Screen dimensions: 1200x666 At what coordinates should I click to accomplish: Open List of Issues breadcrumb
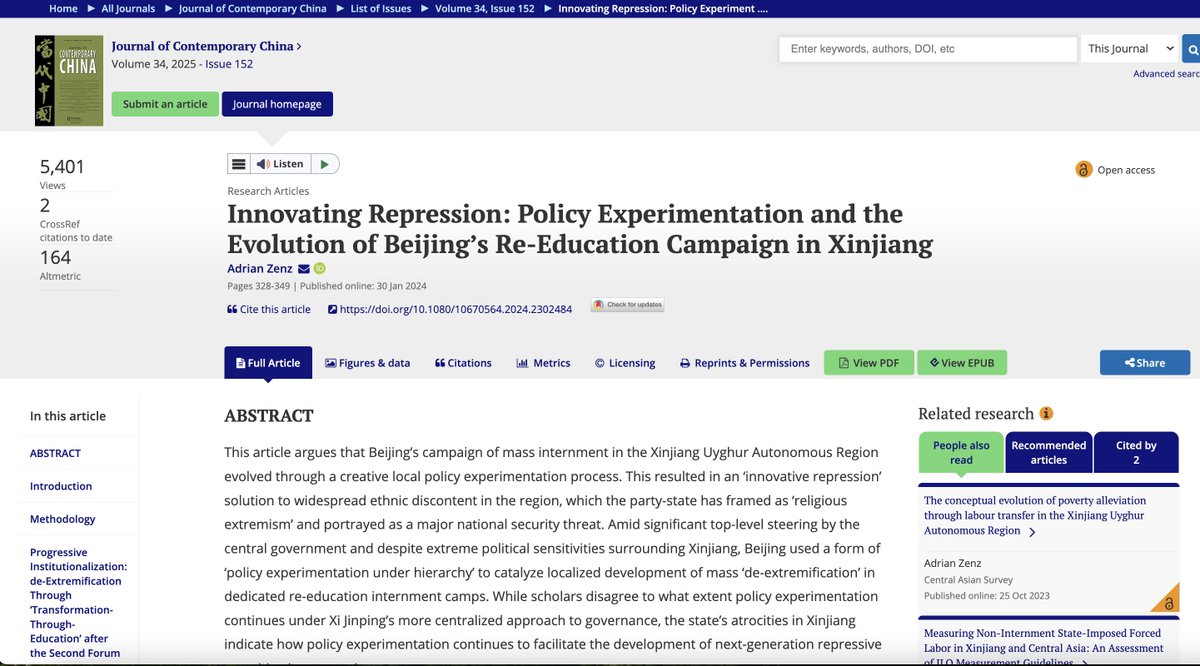pyautogui.click(x=381, y=9)
